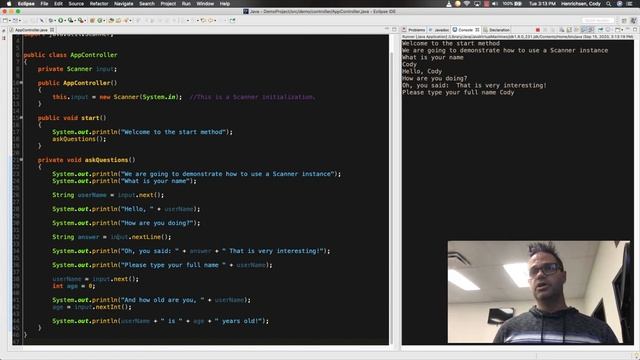
Task: Toggle Scroll Lock in the console
Action: tap(569, 29)
